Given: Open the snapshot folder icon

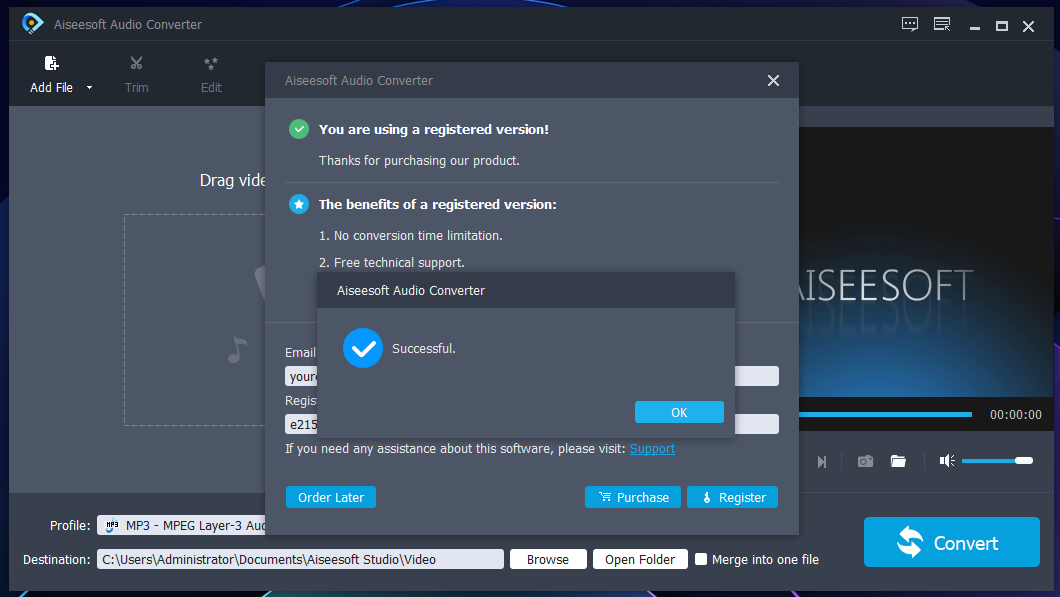Looking at the screenshot, I should (x=898, y=461).
